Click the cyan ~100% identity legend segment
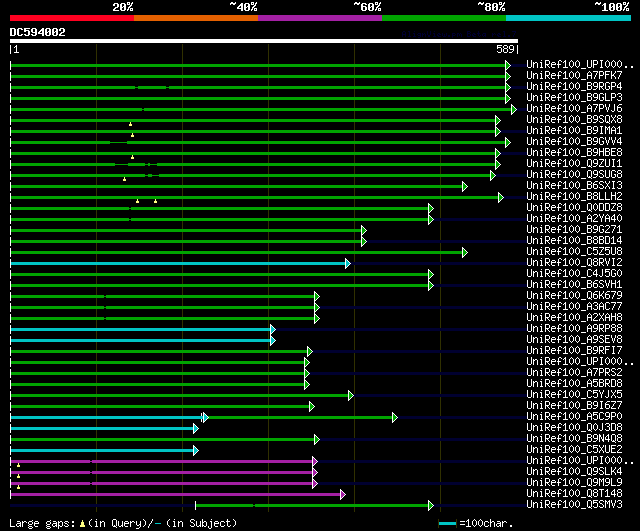This screenshot has height=531, width=640. click(x=569, y=18)
